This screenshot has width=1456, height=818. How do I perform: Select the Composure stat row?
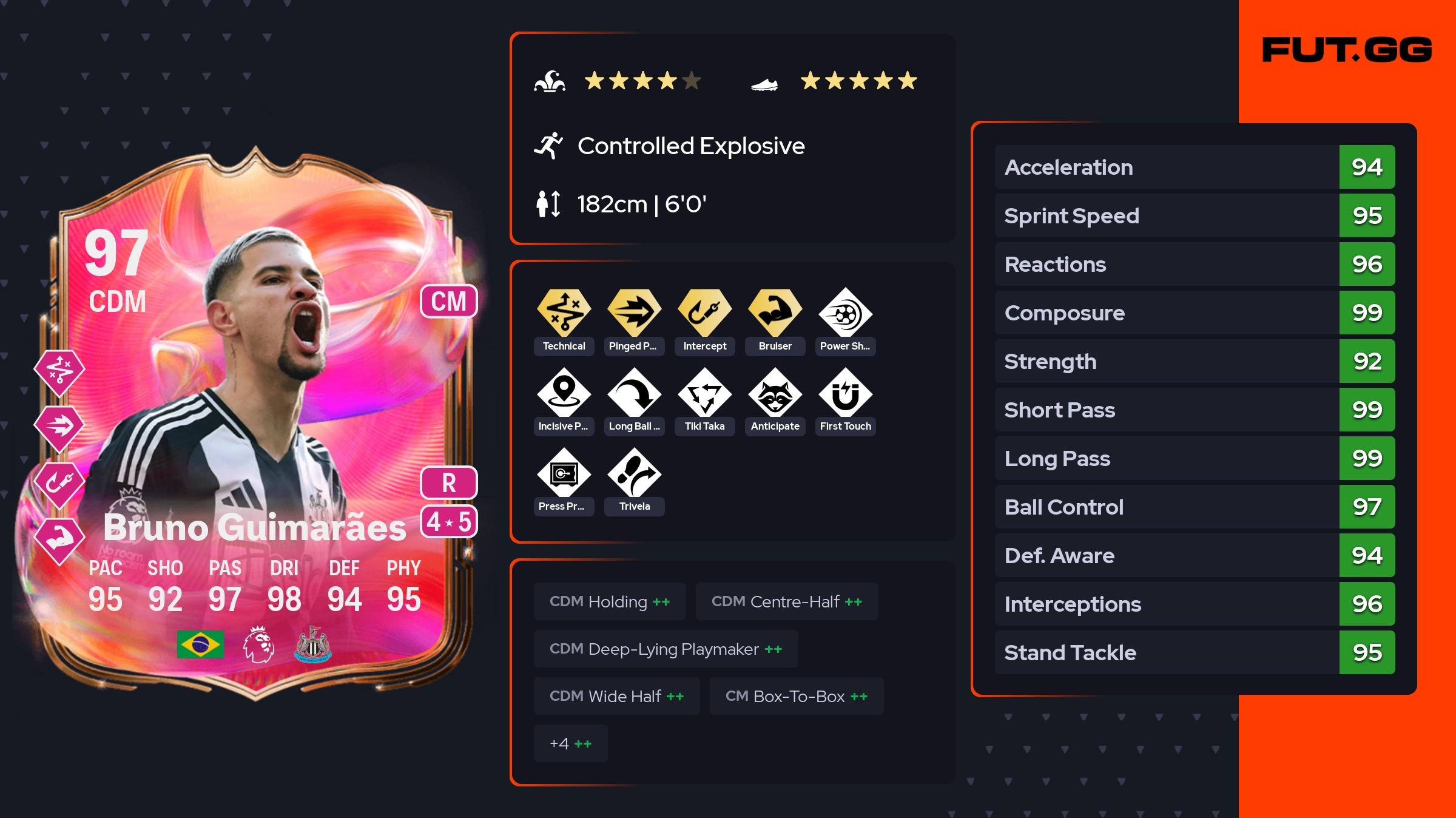tap(1195, 313)
